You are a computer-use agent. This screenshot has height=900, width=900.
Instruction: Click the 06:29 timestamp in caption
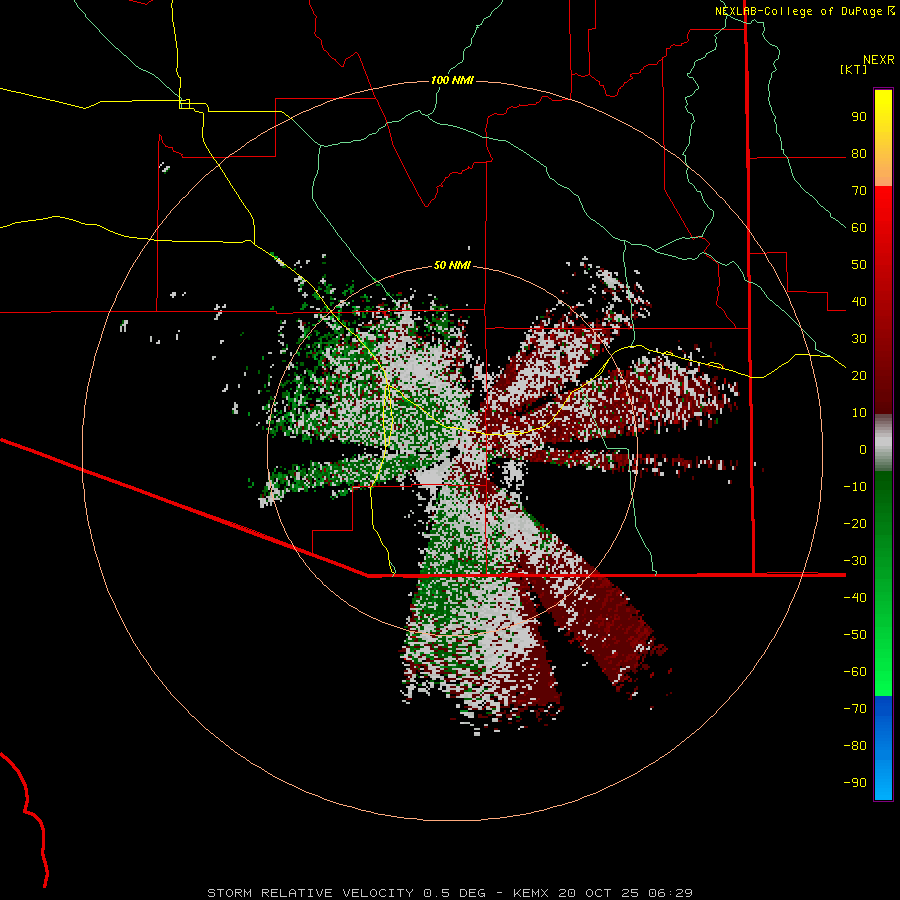click(670, 893)
